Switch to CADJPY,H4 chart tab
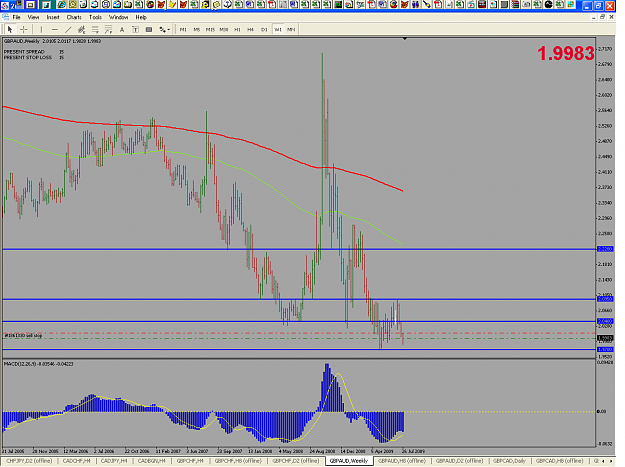This screenshot has height=467, width=625. [114, 461]
